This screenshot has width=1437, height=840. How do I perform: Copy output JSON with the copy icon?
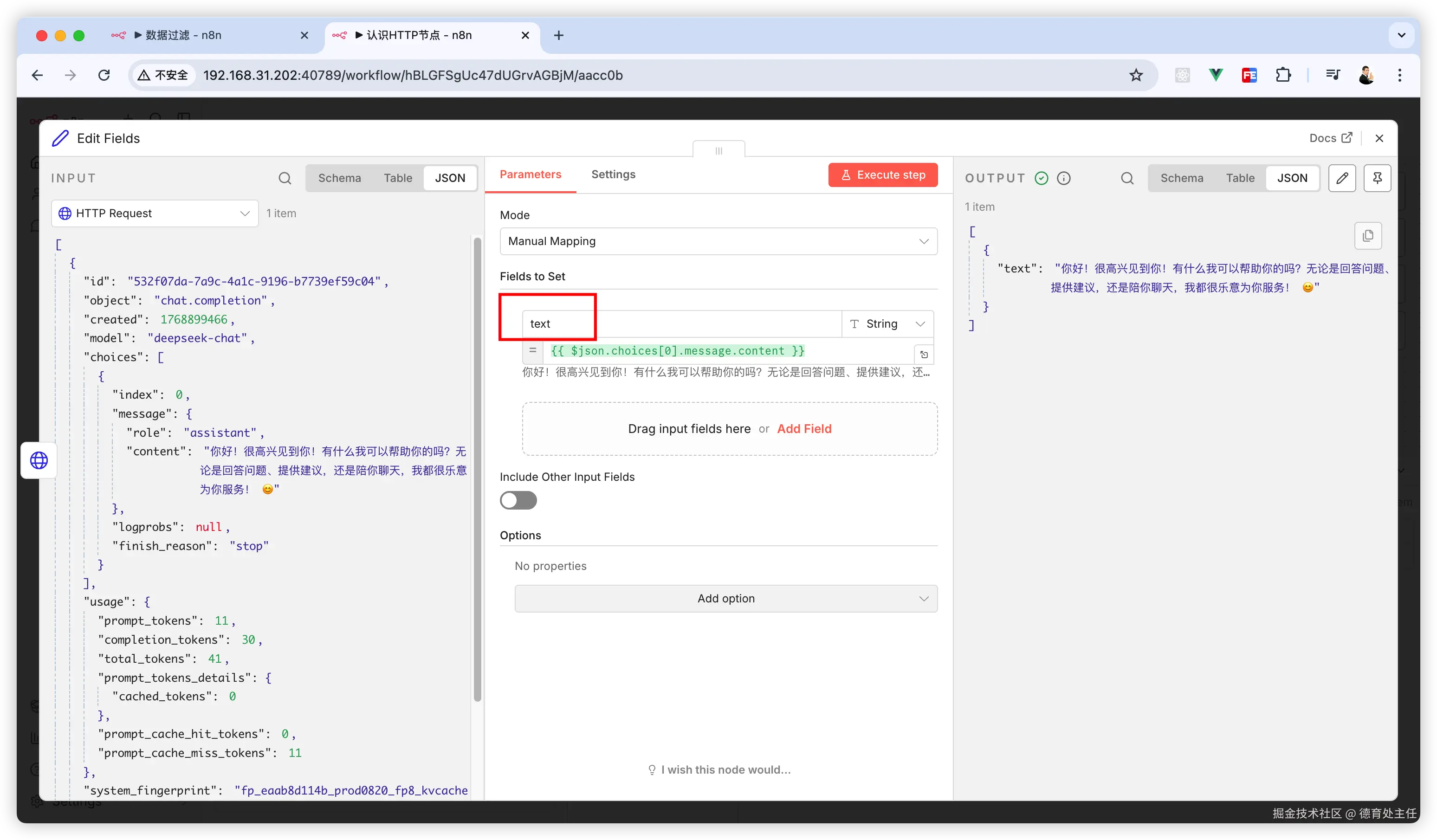point(1367,235)
